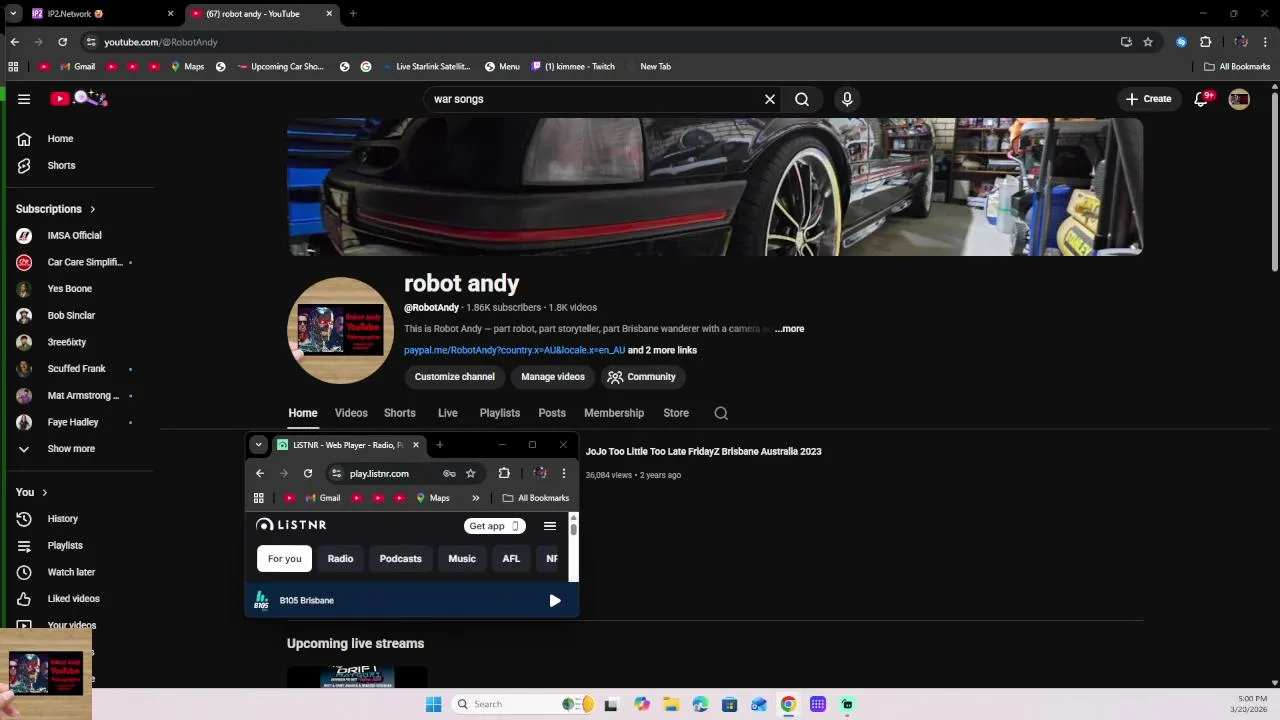Open the channel Membership tab
The image size is (1280, 720).
point(614,413)
